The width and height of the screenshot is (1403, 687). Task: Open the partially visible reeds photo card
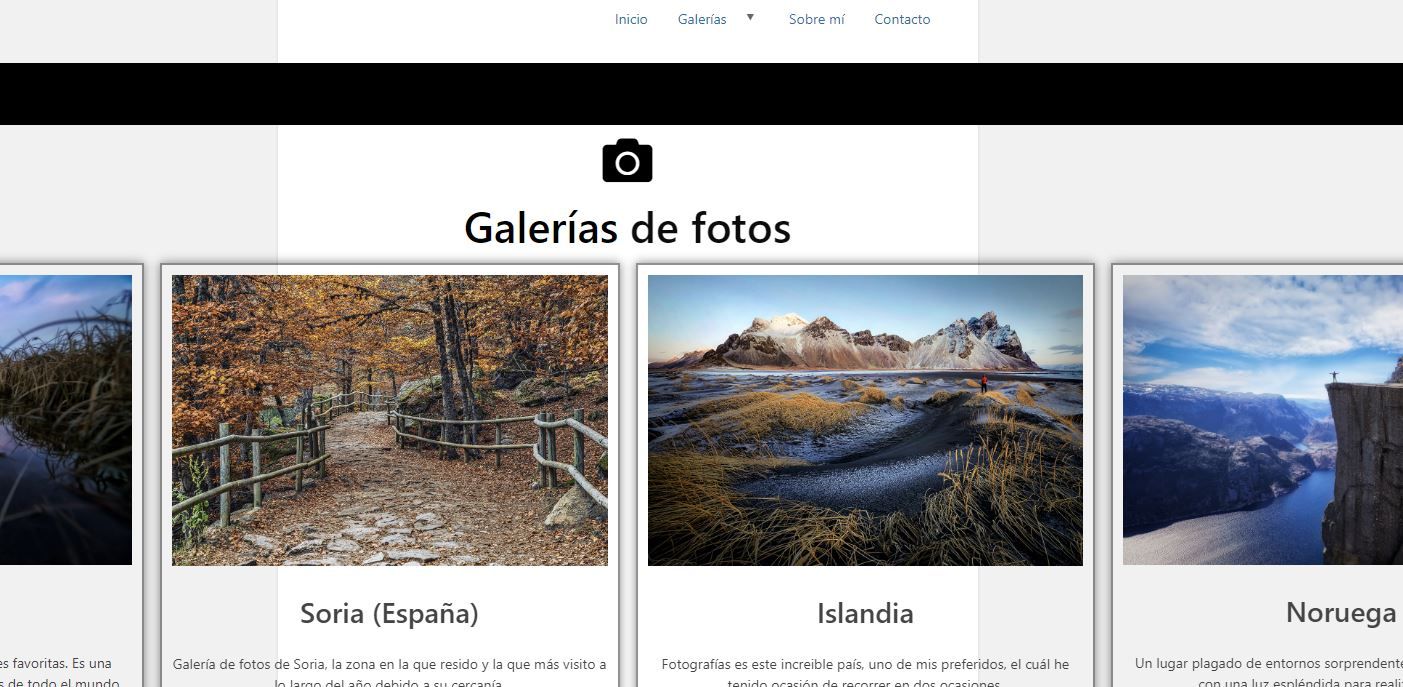66,420
